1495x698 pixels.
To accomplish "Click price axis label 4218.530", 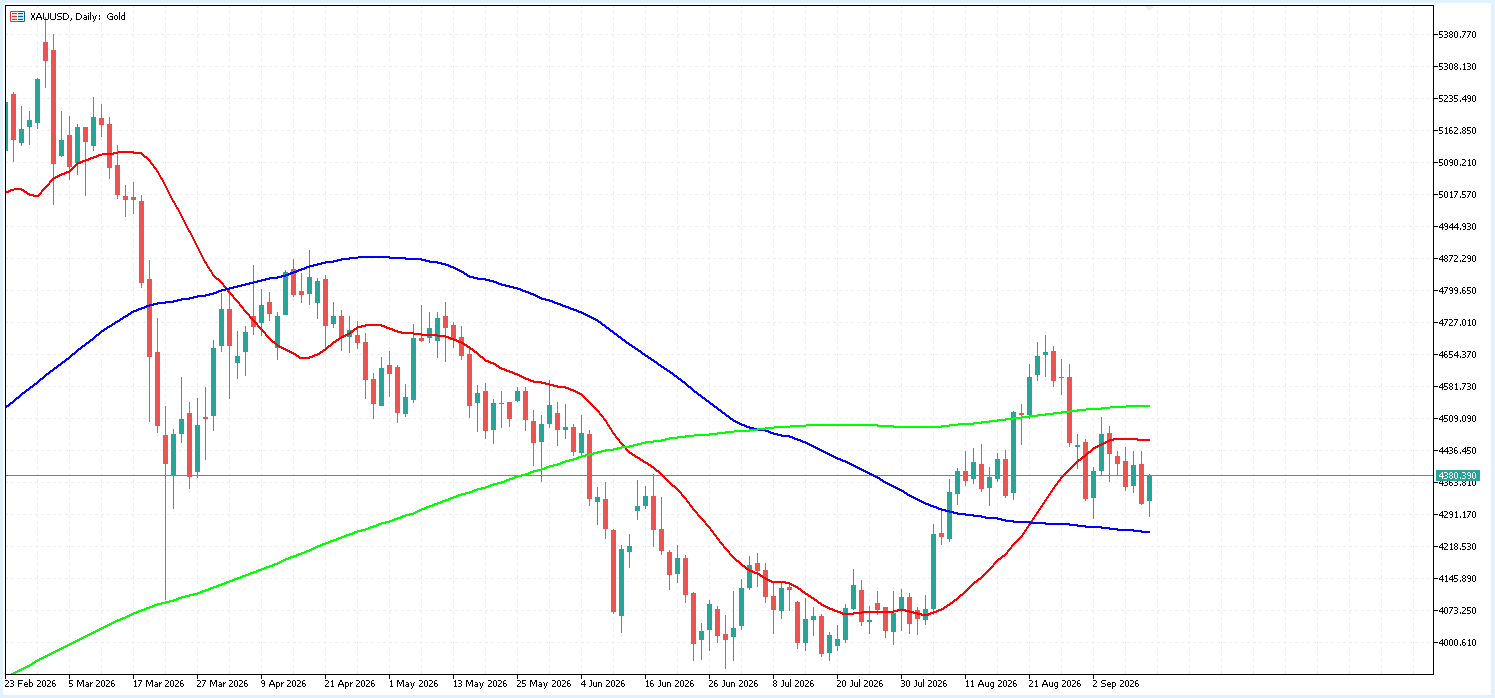I will point(1457,547).
